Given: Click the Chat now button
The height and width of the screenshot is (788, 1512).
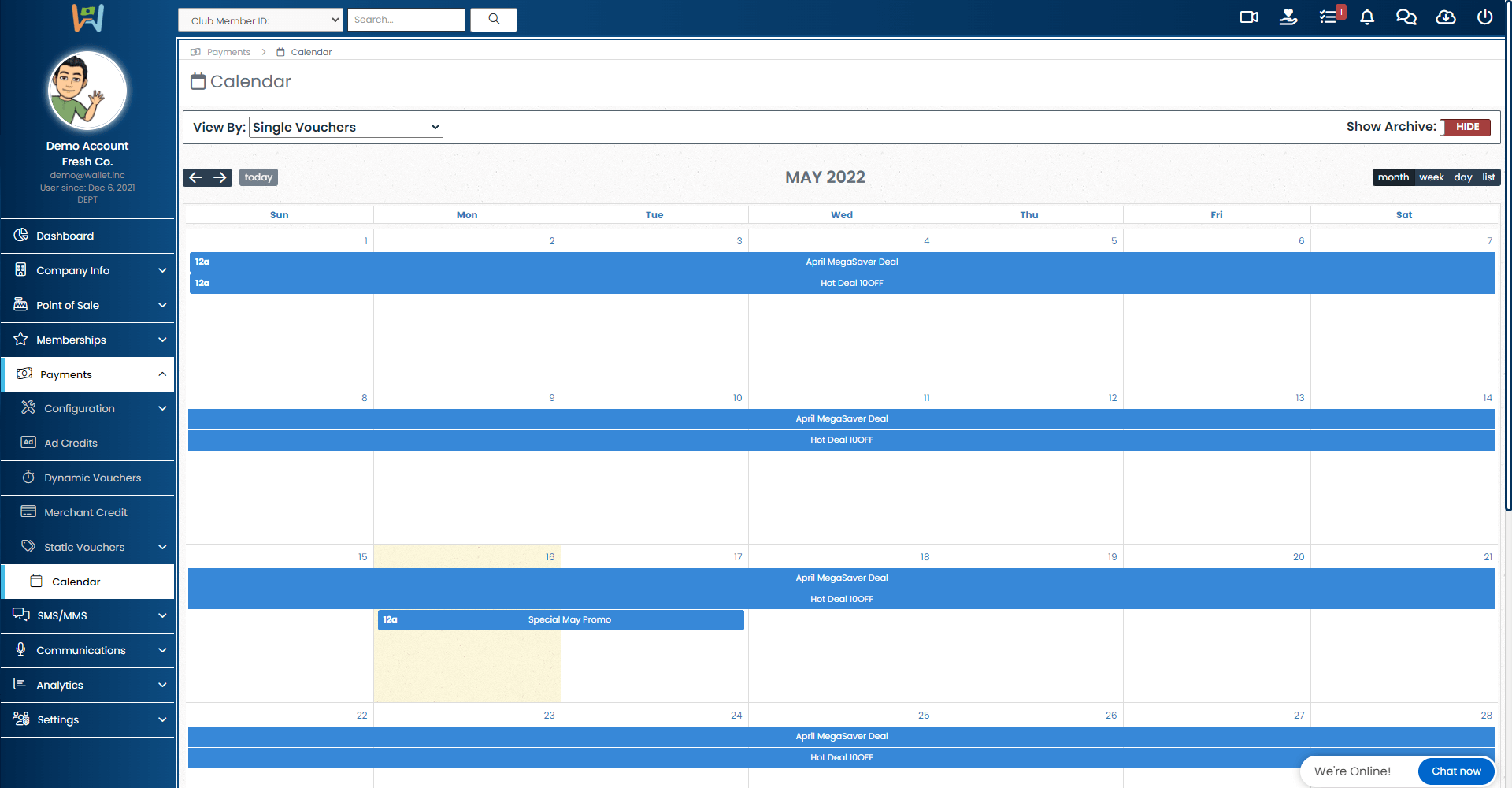Looking at the screenshot, I should coord(1455,771).
